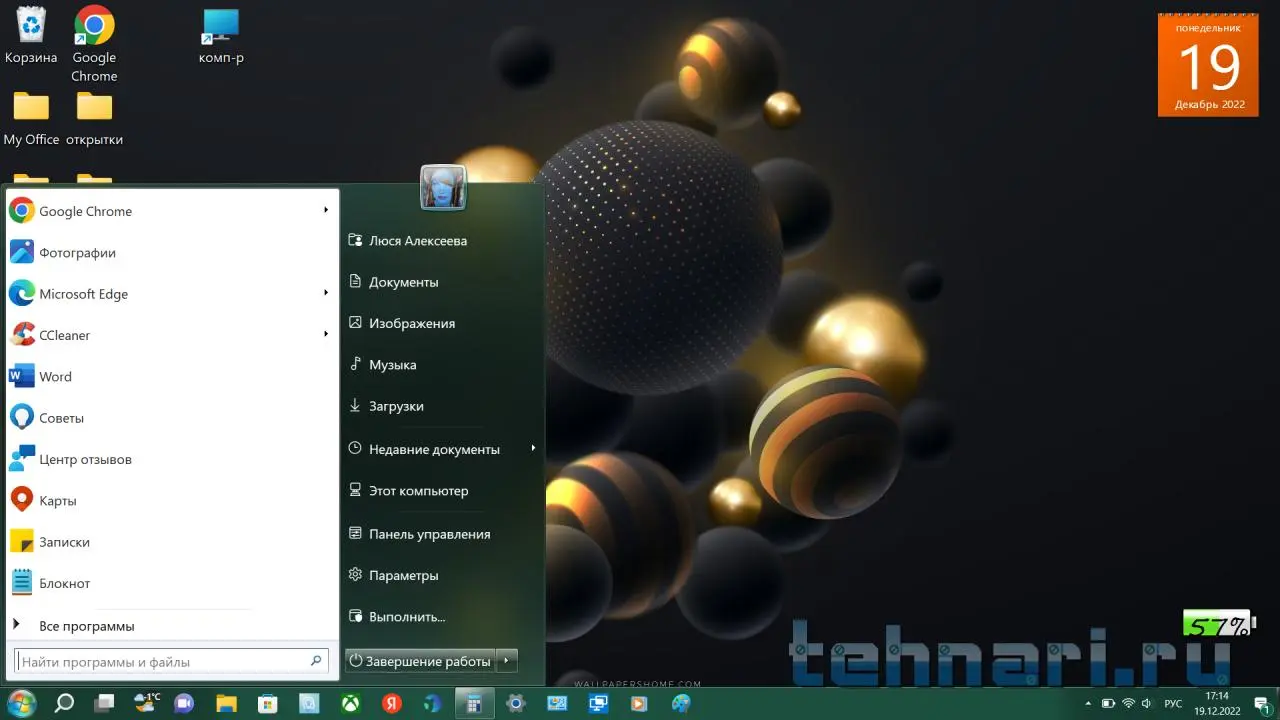Launch Yandex from the taskbar
This screenshot has height=720, width=1280.
pyautogui.click(x=392, y=703)
